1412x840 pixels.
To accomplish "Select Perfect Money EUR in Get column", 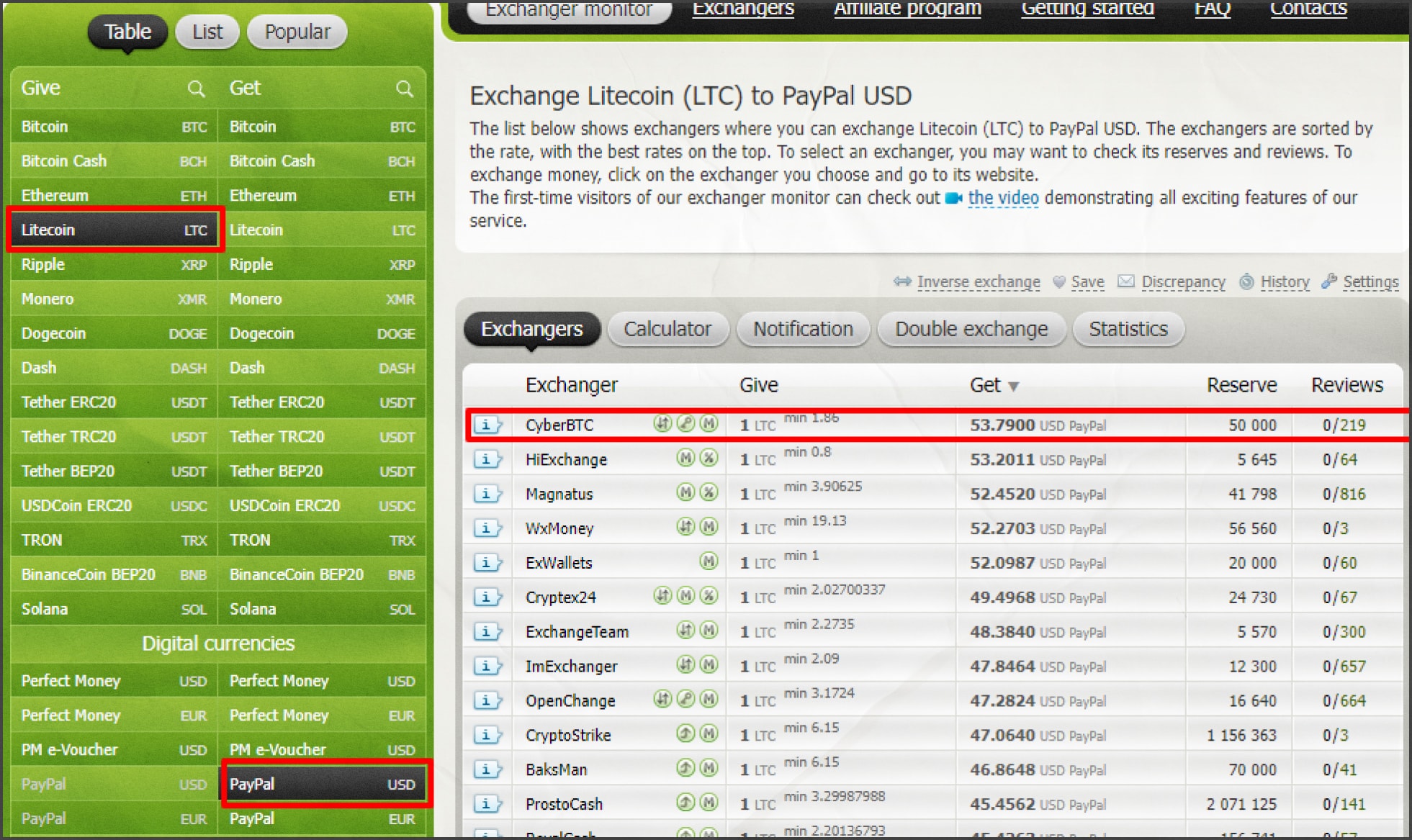I will [322, 715].
